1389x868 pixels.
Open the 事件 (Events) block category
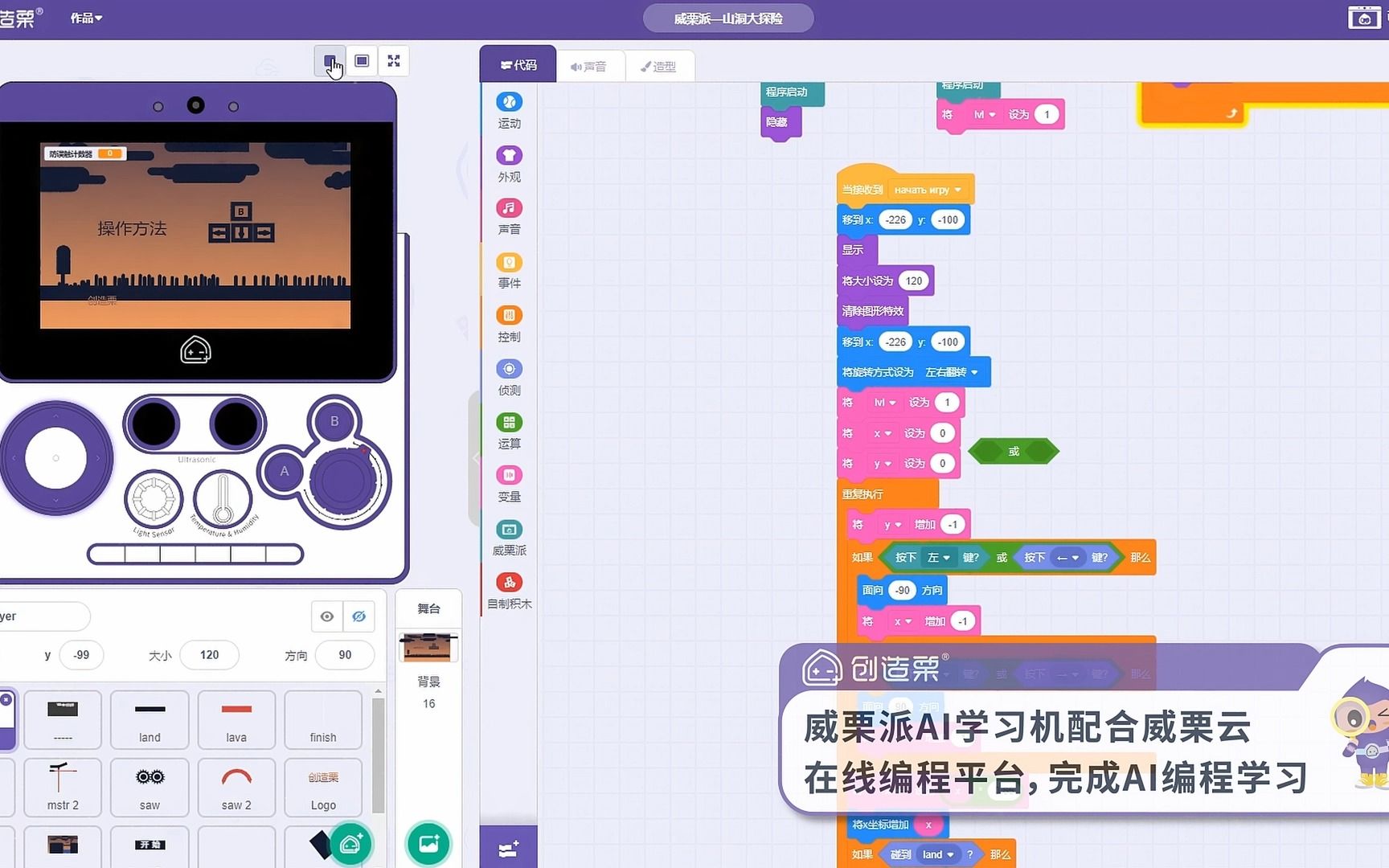point(509,271)
